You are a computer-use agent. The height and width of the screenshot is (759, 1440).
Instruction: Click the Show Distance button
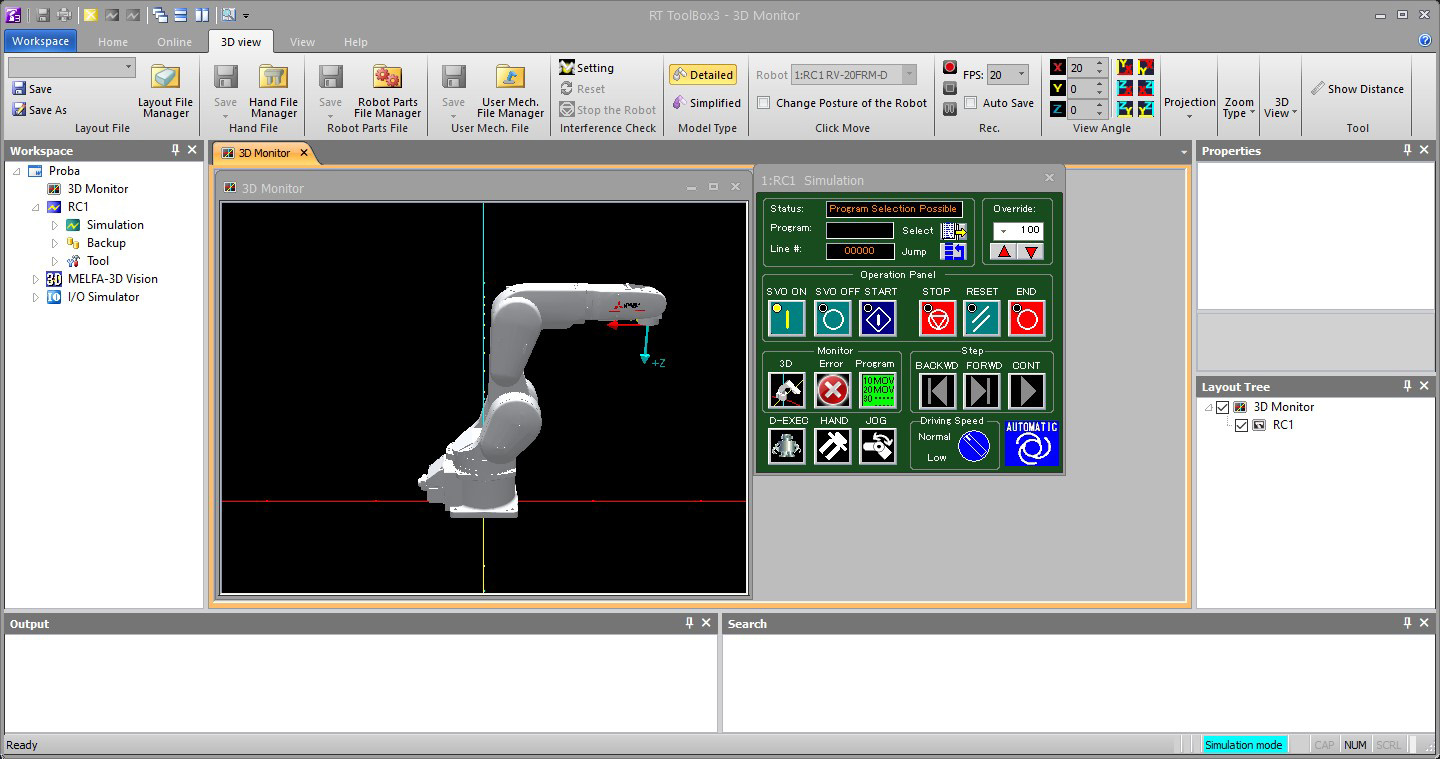(x=1357, y=89)
